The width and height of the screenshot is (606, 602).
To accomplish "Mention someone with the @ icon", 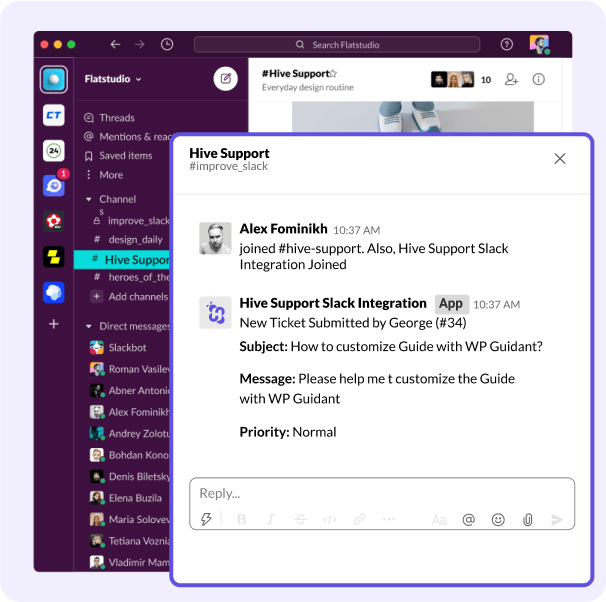I will 468,520.
